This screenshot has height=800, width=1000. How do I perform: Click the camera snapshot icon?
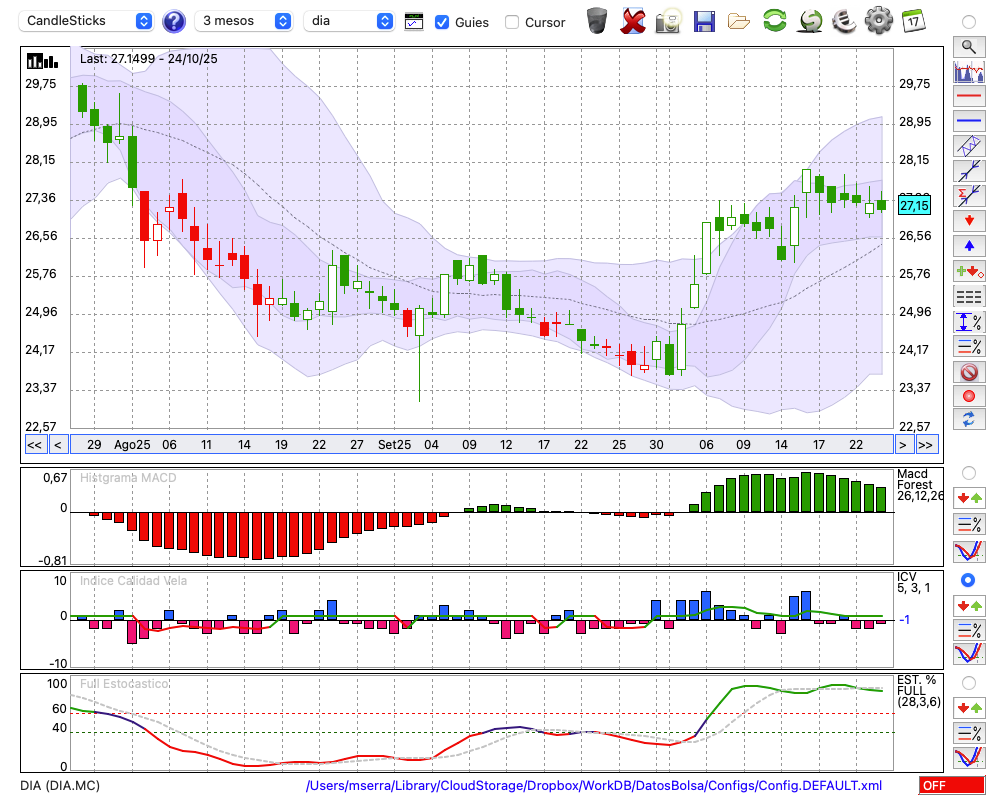pos(669,21)
